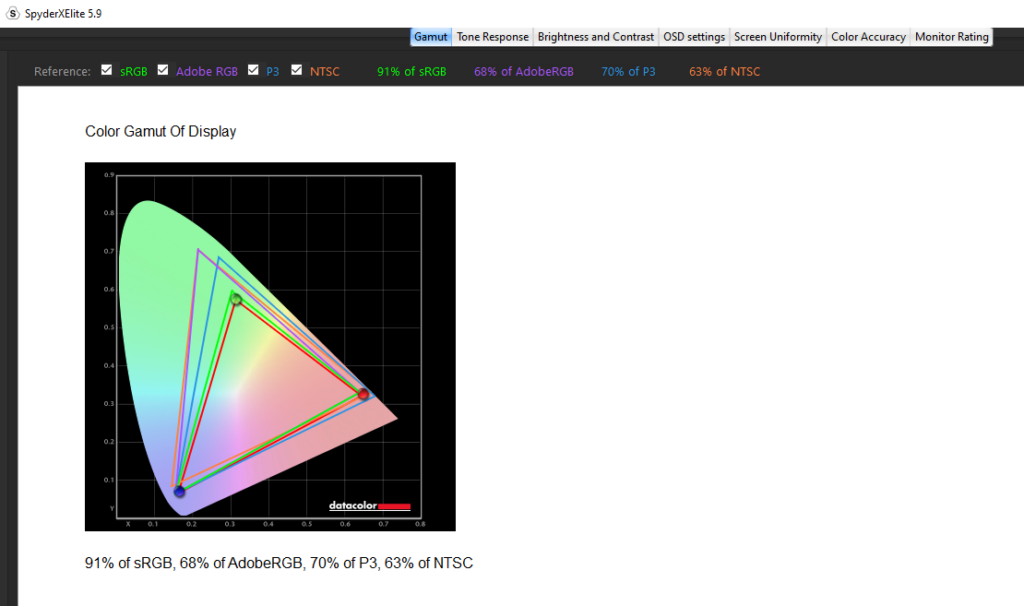
Task: Toggle the NTSC reference checkbox
Action: (297, 71)
